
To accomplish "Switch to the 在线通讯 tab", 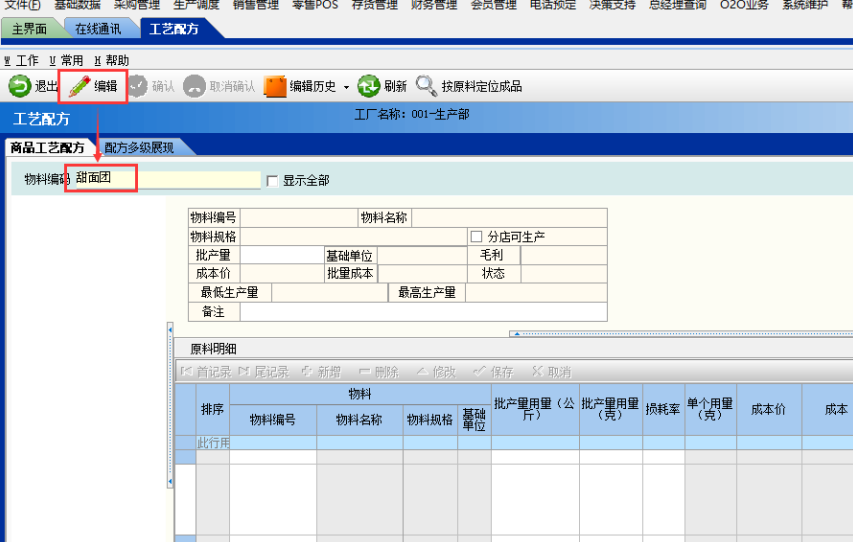I will pos(98,29).
